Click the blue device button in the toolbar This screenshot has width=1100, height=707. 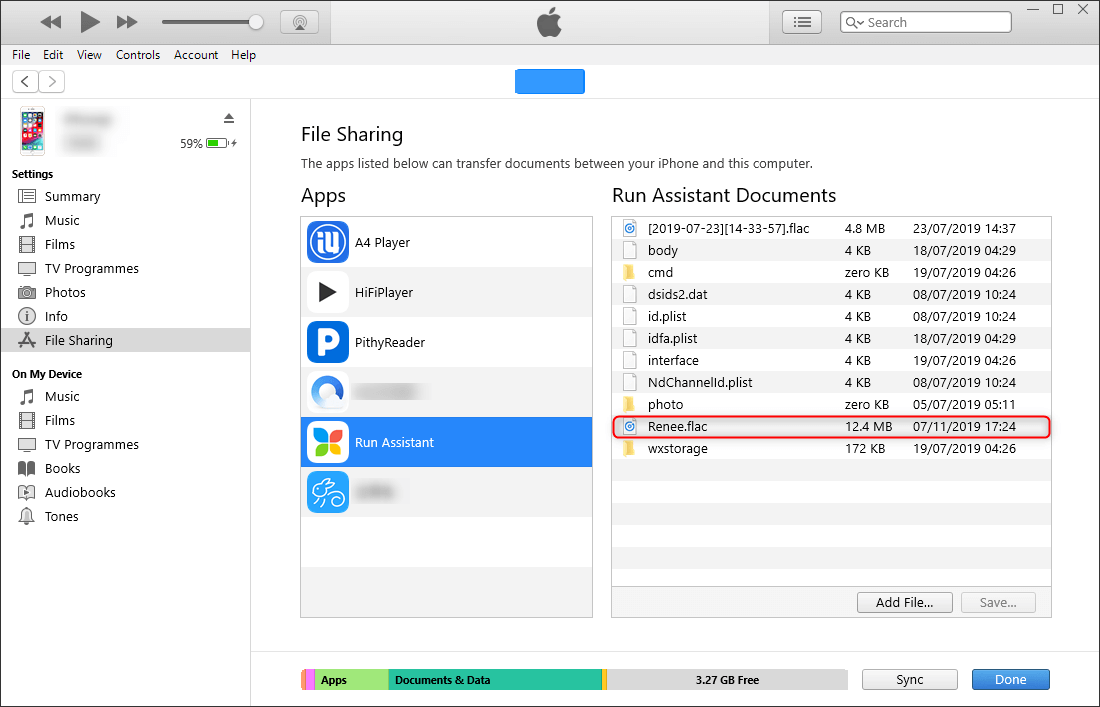(x=549, y=81)
